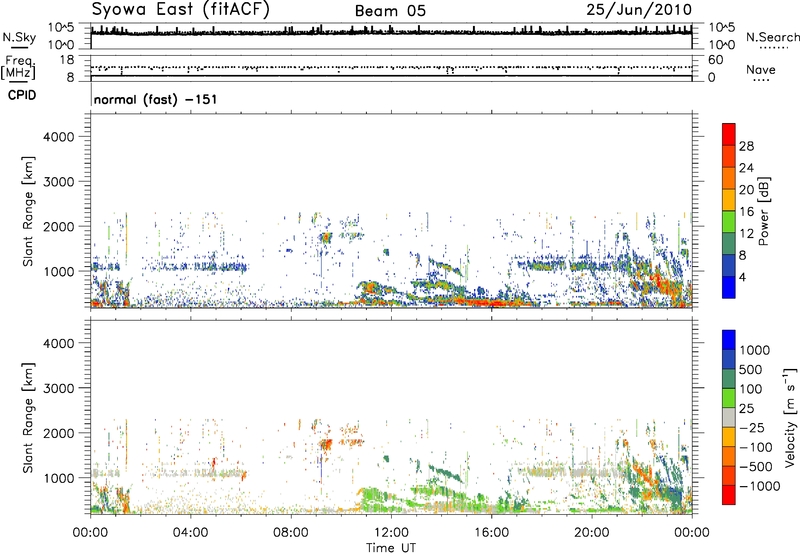Pick the light green 25–100 Velocity segment
This screenshot has height=554, width=800.
coord(729,398)
